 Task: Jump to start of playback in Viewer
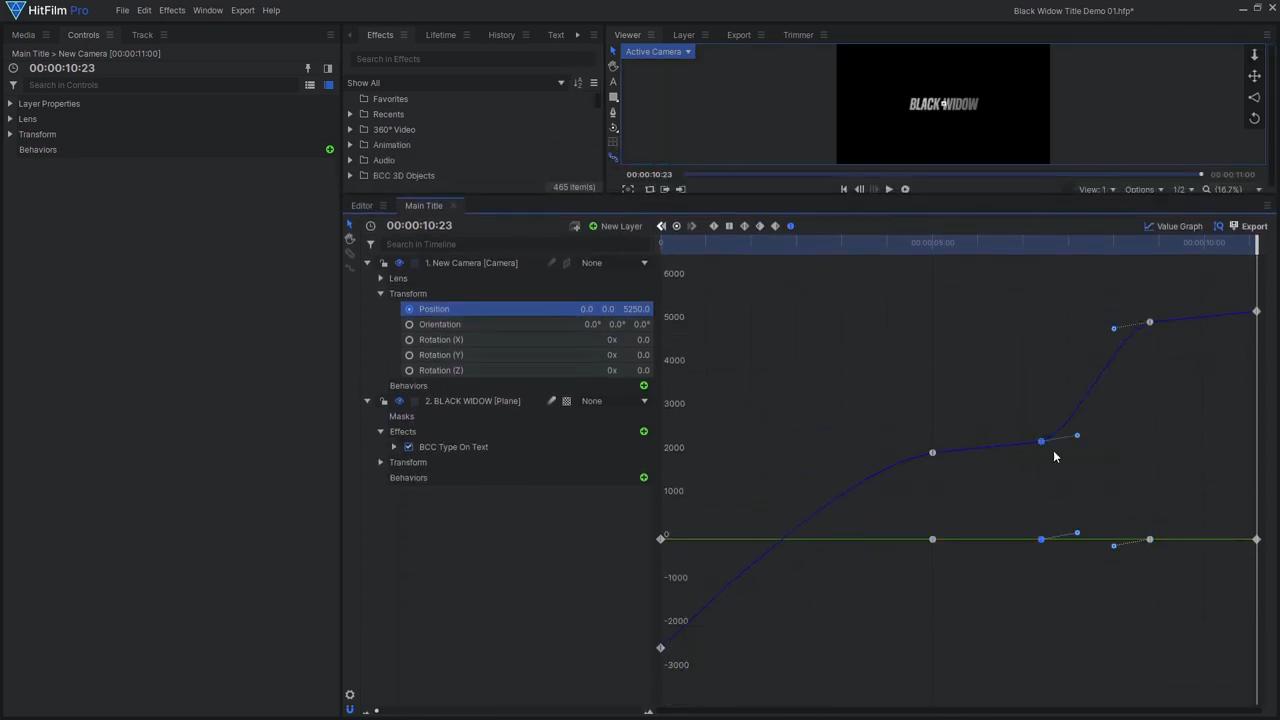(x=843, y=189)
